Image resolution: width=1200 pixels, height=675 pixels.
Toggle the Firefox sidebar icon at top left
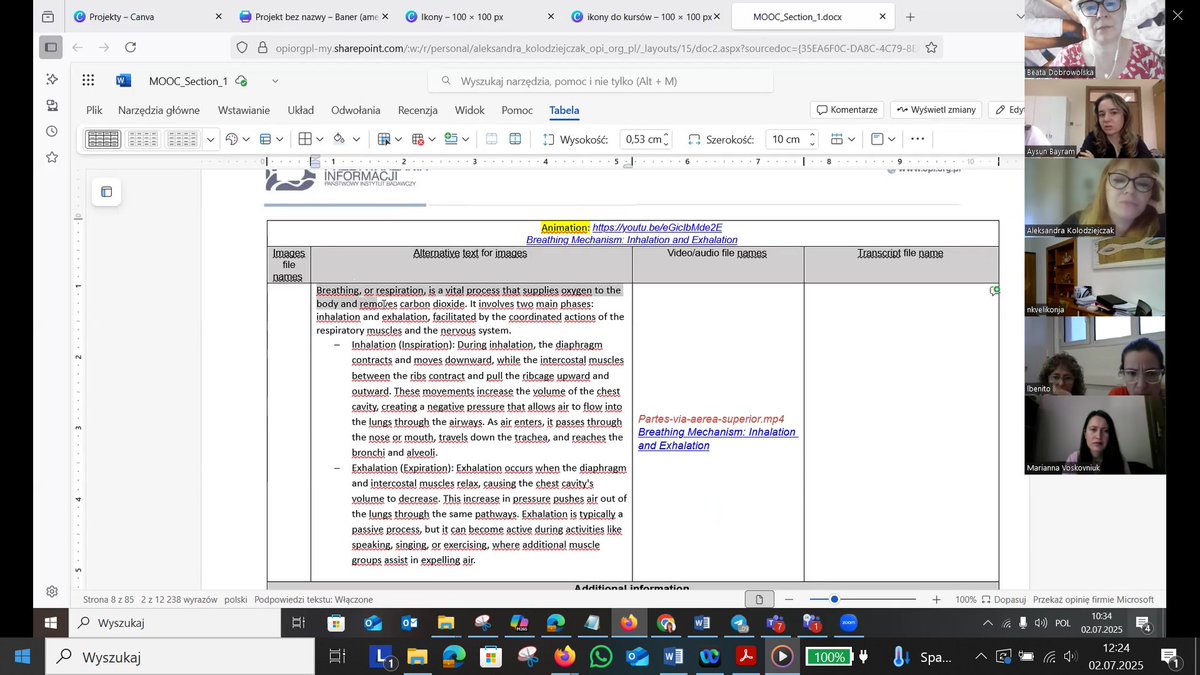(x=50, y=47)
